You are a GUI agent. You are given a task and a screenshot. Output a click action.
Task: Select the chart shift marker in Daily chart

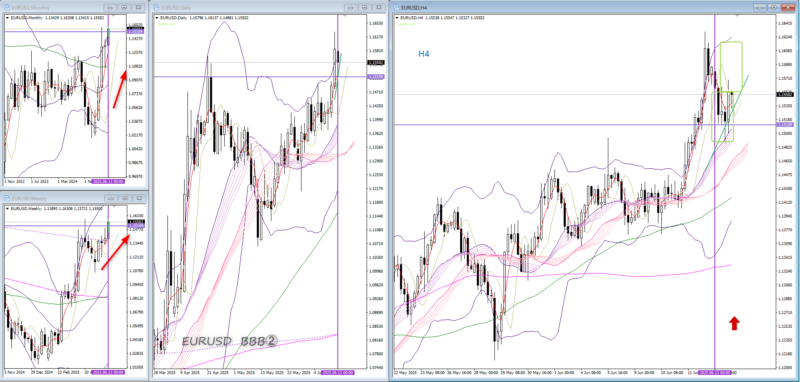[x=343, y=16]
